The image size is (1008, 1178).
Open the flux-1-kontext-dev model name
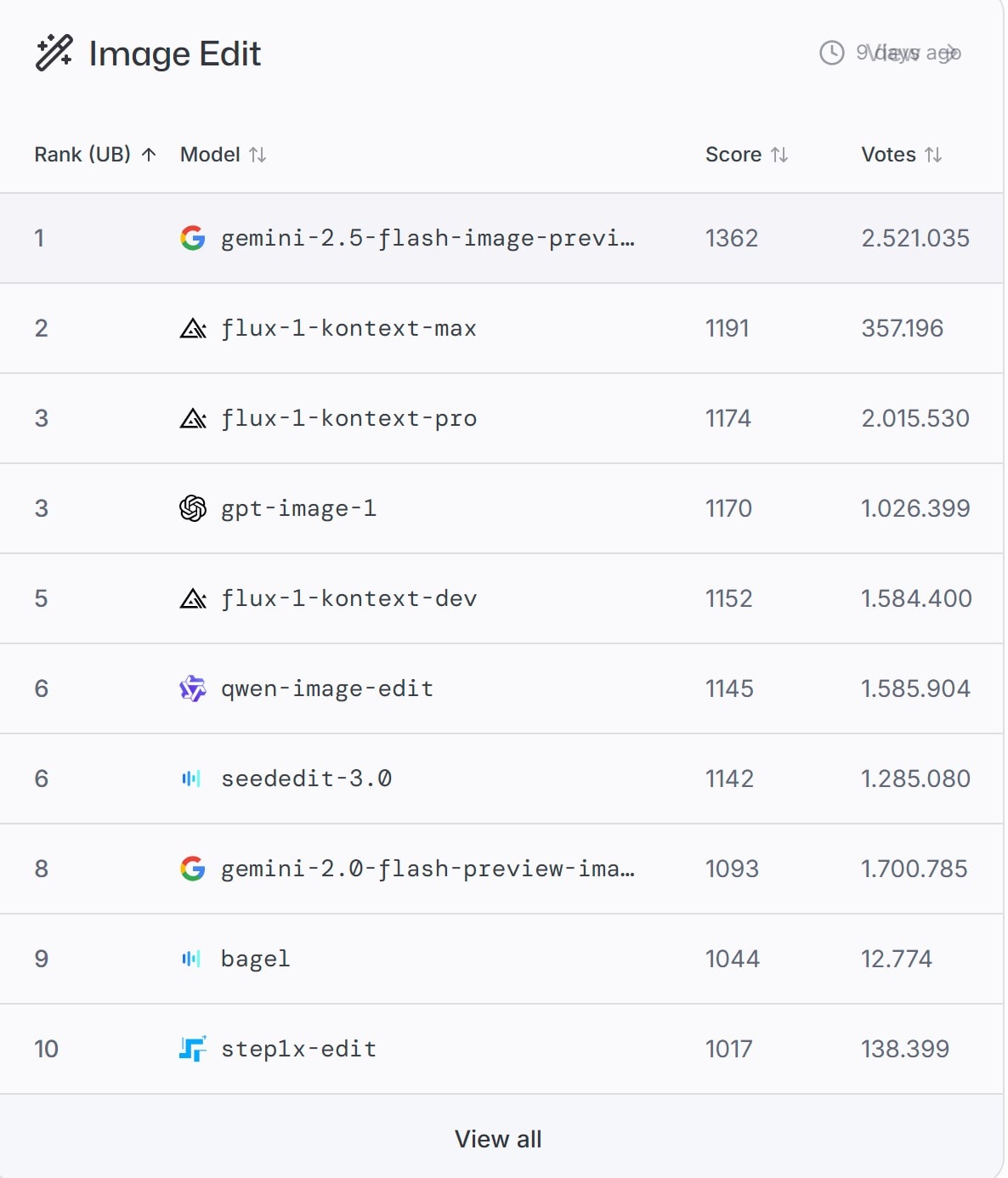pyautogui.click(x=348, y=598)
